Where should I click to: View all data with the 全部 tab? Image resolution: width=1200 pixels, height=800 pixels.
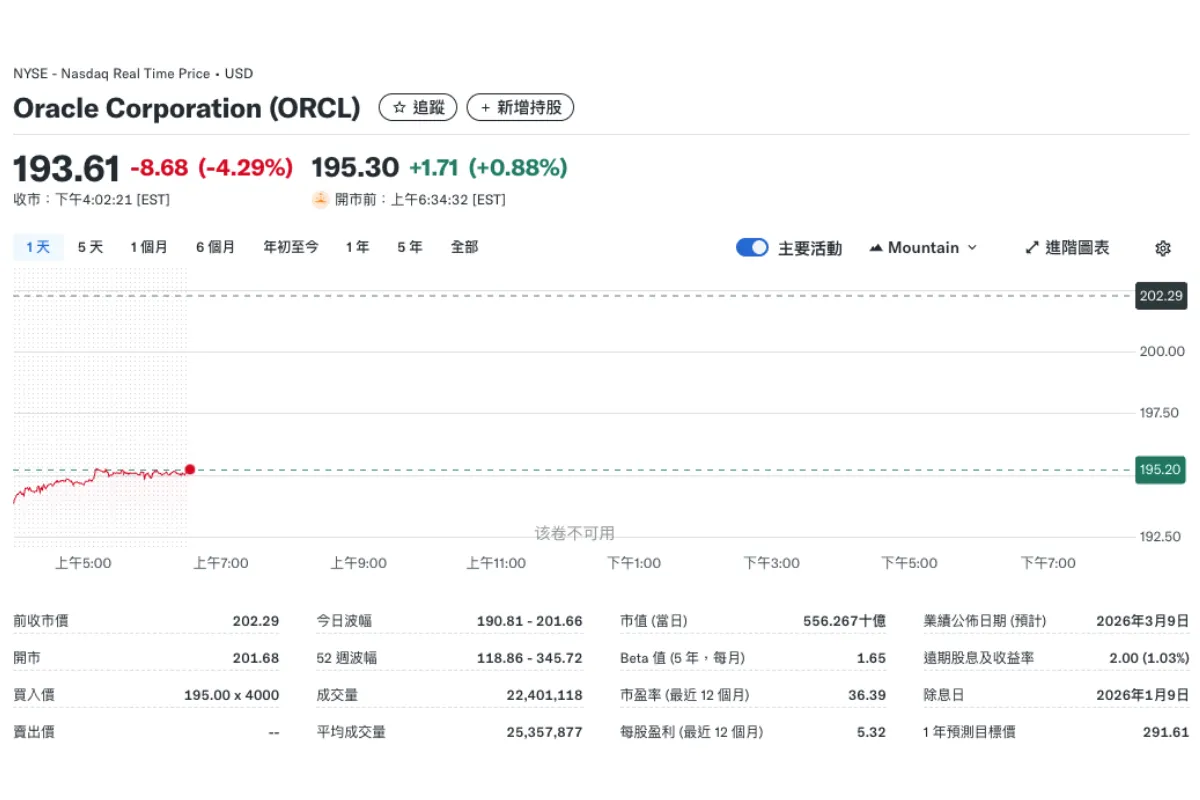464,246
